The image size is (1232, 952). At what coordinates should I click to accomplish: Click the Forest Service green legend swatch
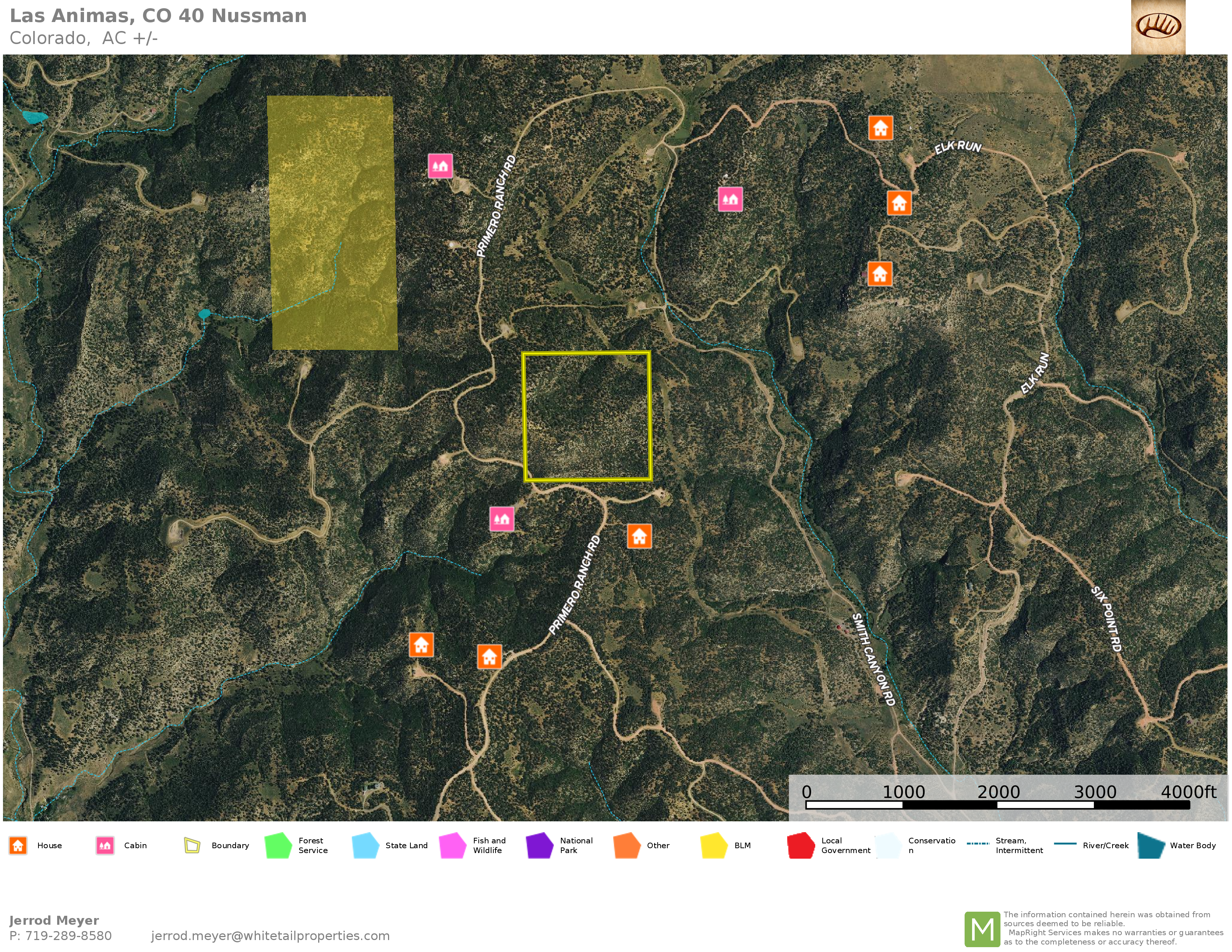coord(278,845)
